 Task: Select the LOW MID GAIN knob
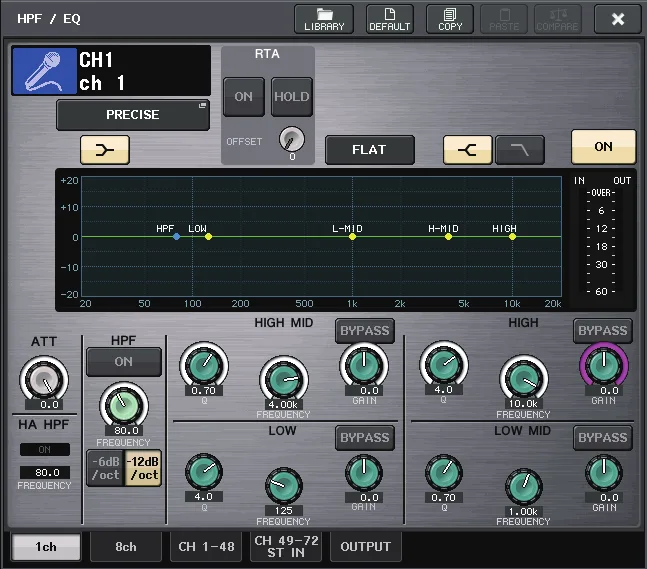click(604, 473)
